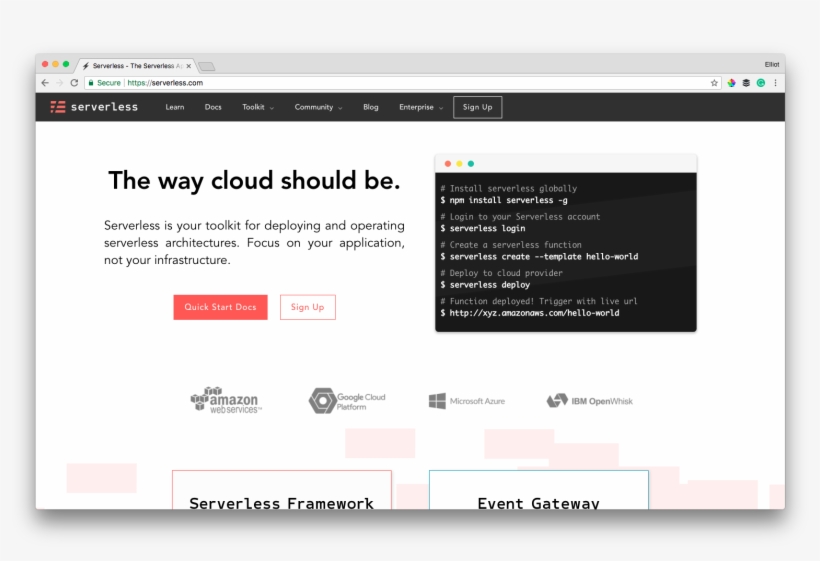Click the Microsoft Azure logo
Viewport: 820px width, 561px height.
coord(466,401)
